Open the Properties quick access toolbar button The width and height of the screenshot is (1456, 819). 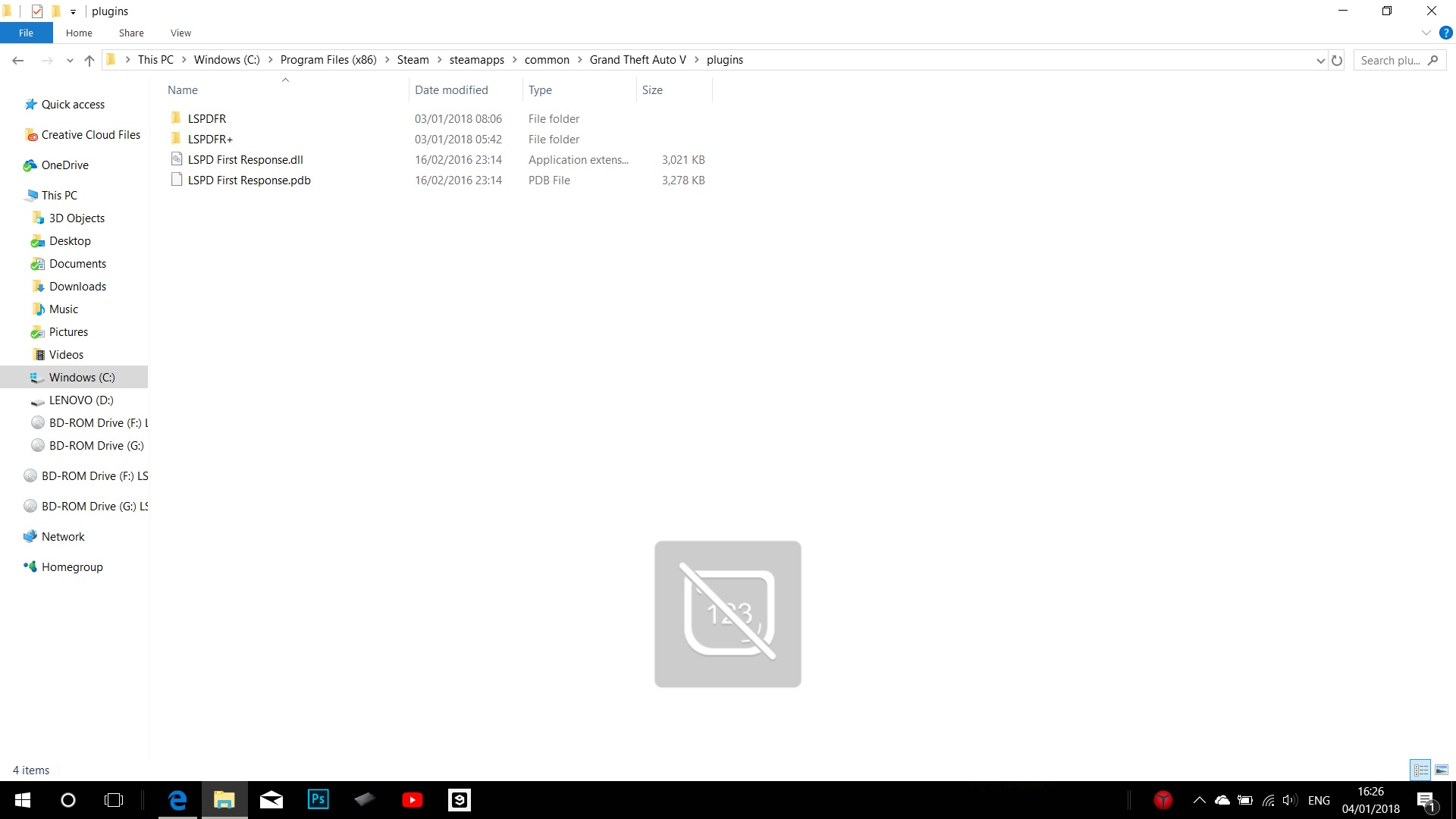coord(37,11)
